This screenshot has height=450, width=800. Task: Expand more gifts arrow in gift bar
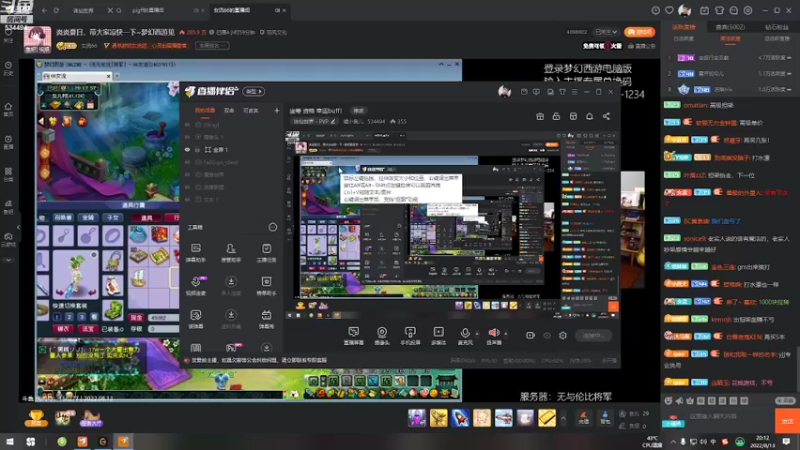(563, 418)
